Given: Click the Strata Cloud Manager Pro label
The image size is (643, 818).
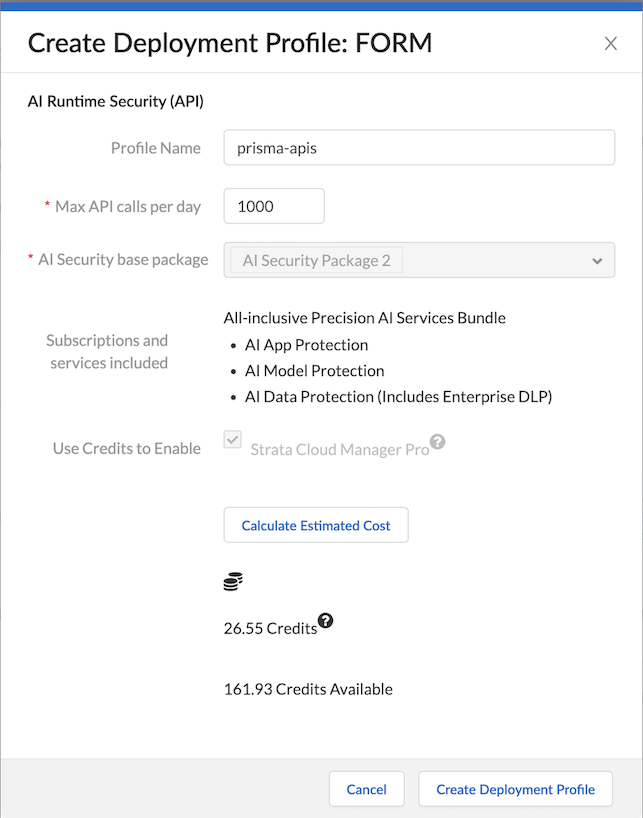Looking at the screenshot, I should pos(339,449).
